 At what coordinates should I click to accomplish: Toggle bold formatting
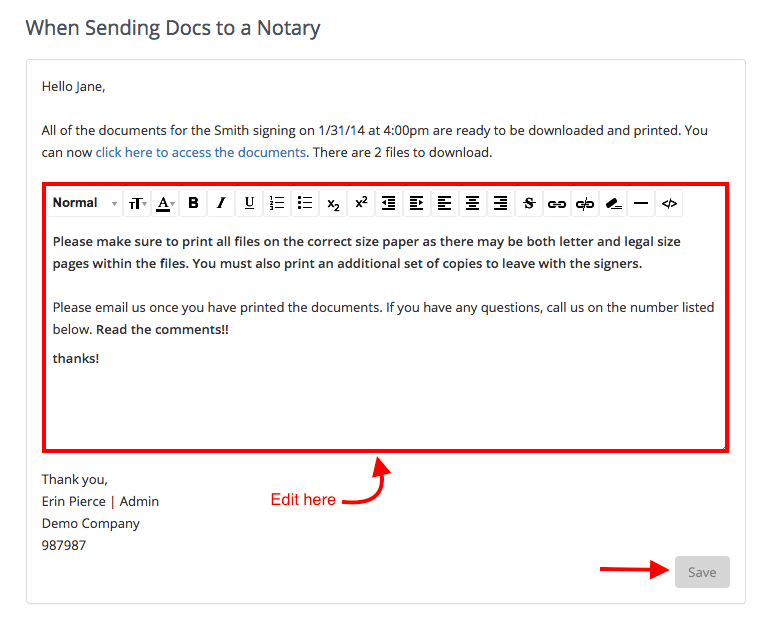(193, 203)
